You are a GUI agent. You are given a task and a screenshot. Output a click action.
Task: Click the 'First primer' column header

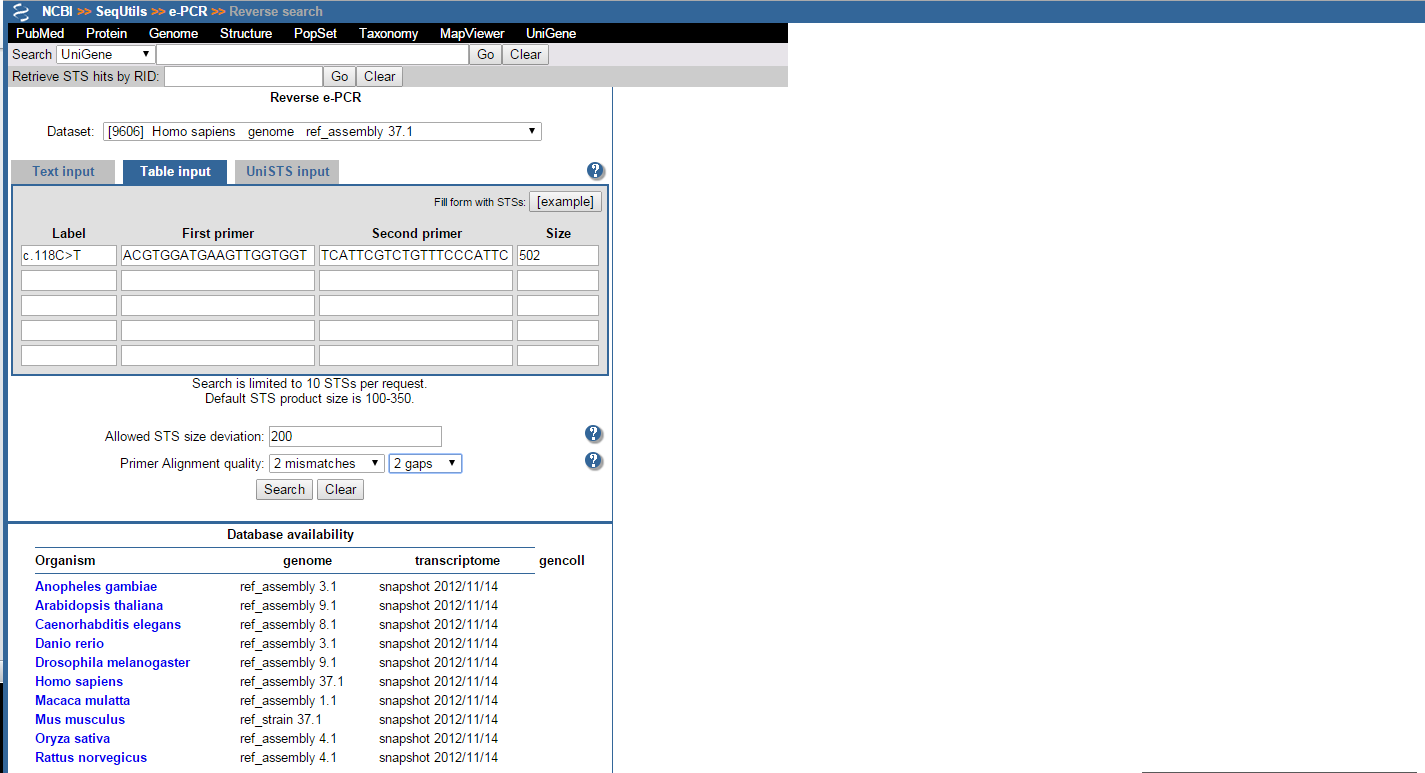[x=218, y=234]
